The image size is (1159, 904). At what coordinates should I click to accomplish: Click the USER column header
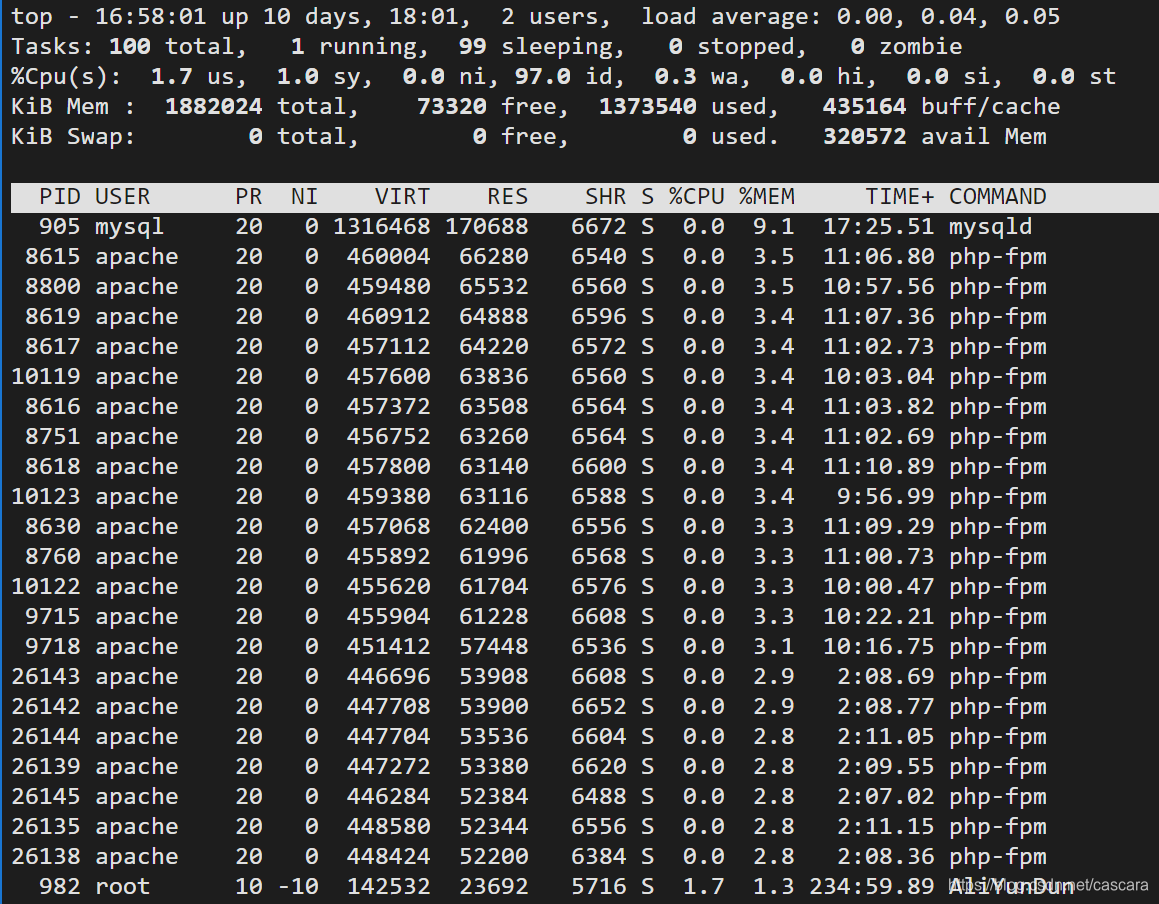(123, 197)
